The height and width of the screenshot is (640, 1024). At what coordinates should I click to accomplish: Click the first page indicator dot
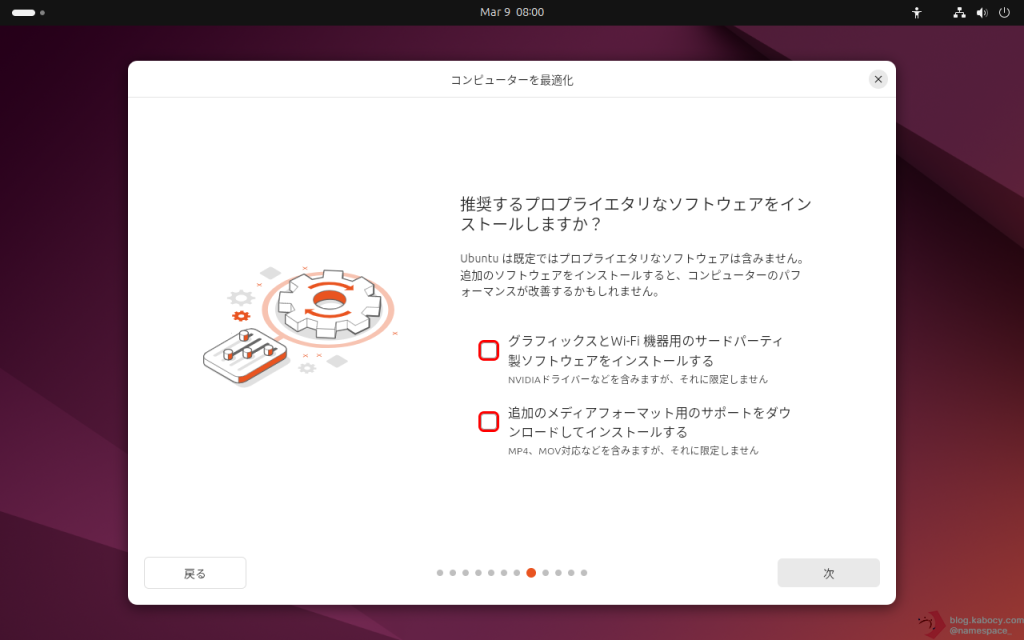click(x=440, y=573)
